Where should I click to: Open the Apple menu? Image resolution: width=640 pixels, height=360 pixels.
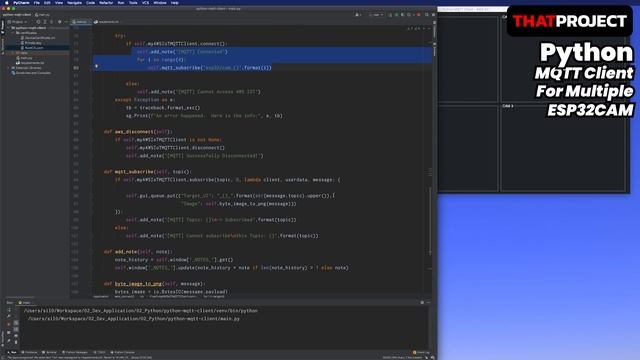pos(7,2)
